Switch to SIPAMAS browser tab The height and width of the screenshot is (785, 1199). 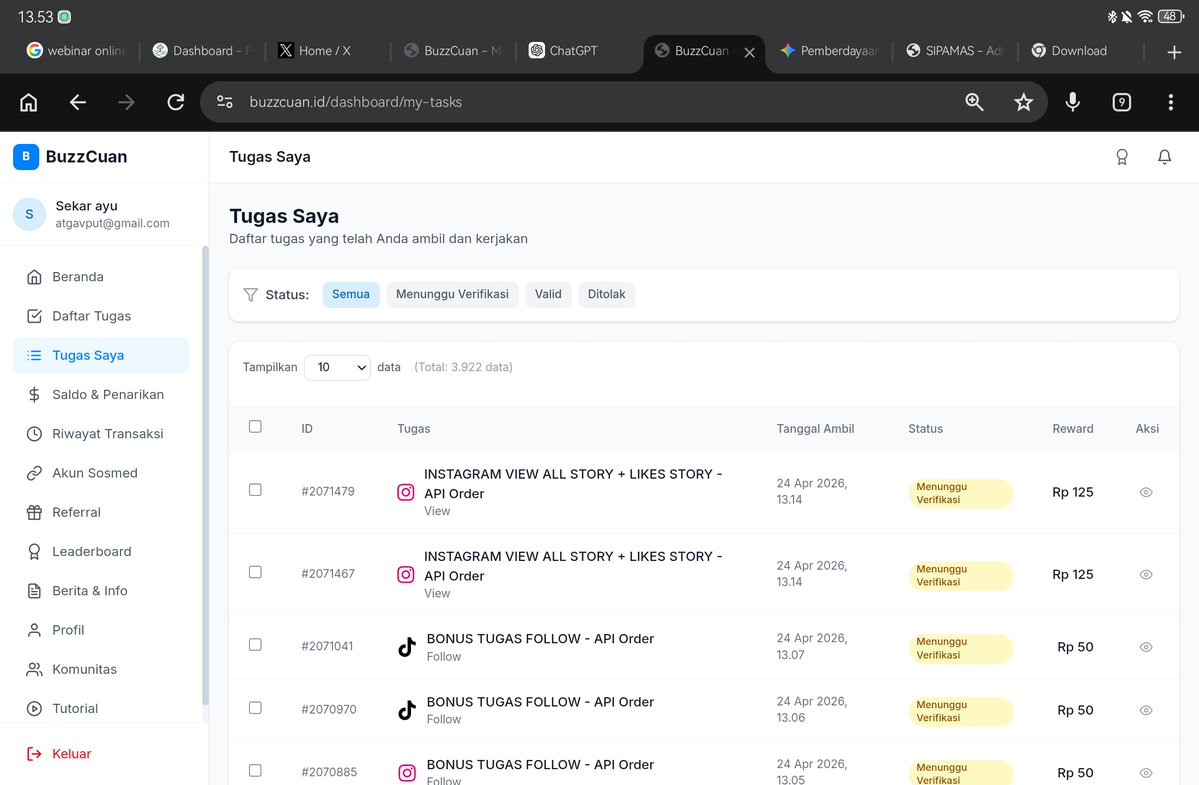pyautogui.click(x=954, y=51)
